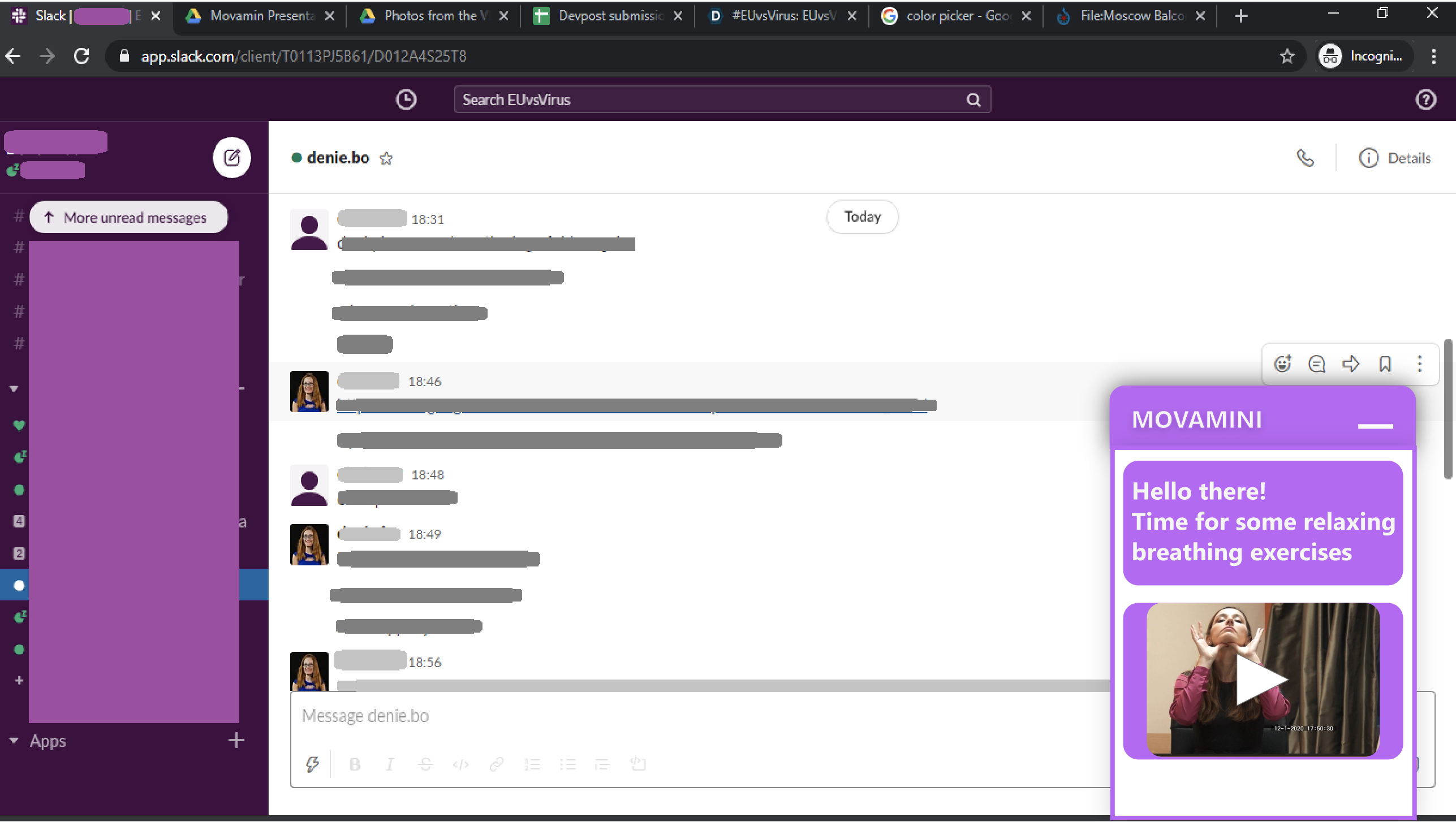Collapse the direct messages section arrow
This screenshot has width=1456, height=822.
pyautogui.click(x=14, y=388)
